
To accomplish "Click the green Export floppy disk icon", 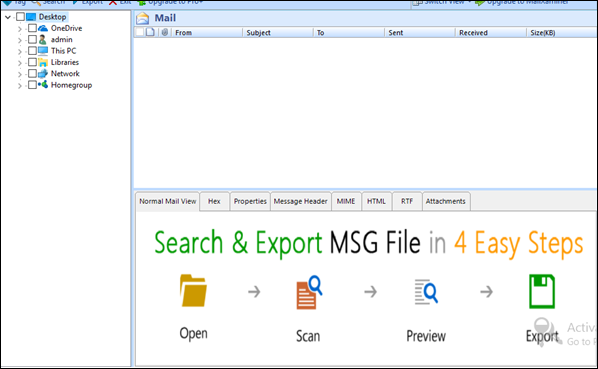I will click(542, 291).
